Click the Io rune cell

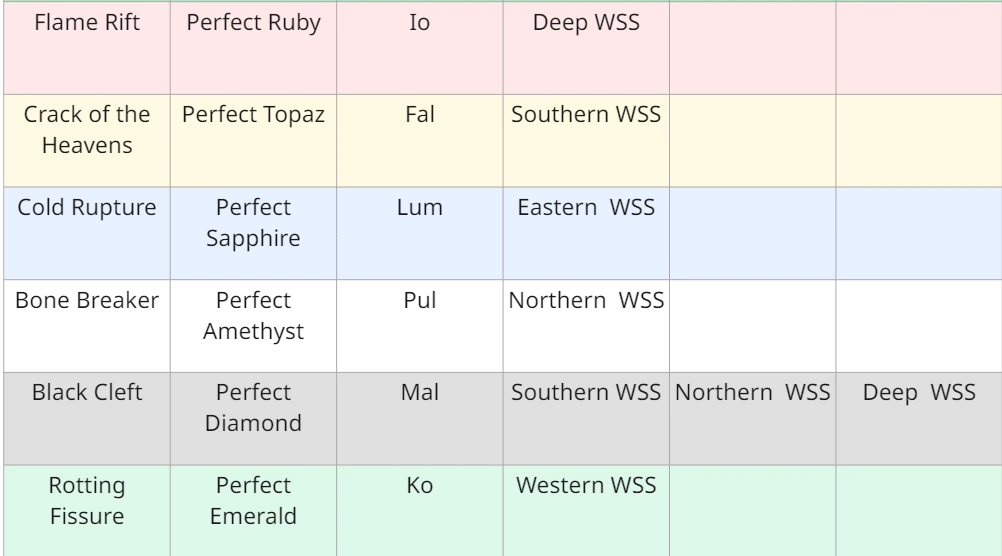pyautogui.click(x=419, y=24)
